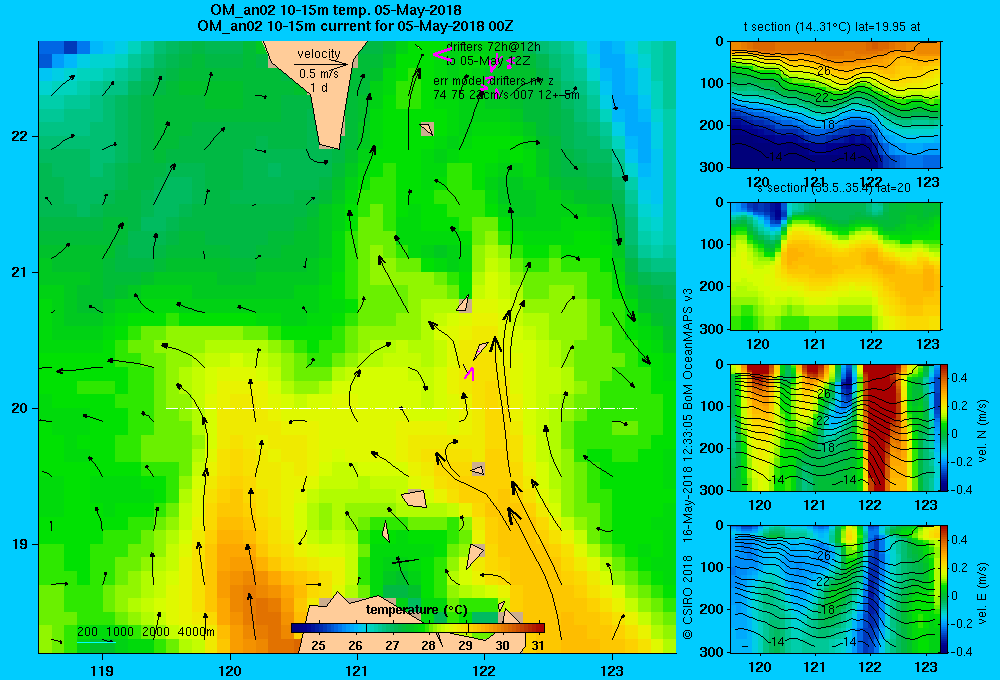
Task: Click the subtitle 'OM_an02 10-15m current for 05-May-2018 00Z'
Action: click(355, 26)
